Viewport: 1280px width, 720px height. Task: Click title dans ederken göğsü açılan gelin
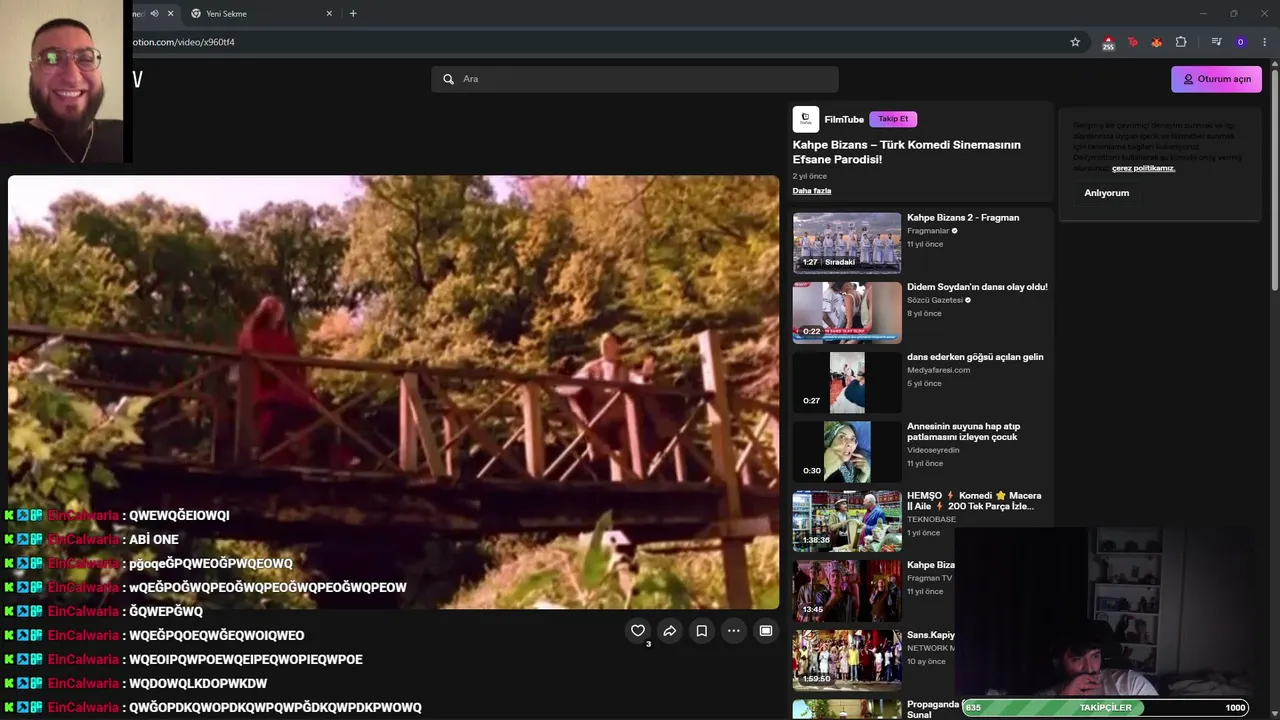coord(975,357)
